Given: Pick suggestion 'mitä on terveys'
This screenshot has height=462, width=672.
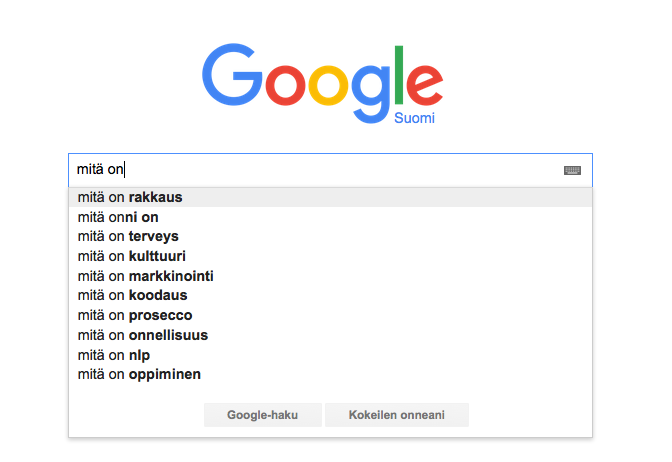Looking at the screenshot, I should click(330, 236).
